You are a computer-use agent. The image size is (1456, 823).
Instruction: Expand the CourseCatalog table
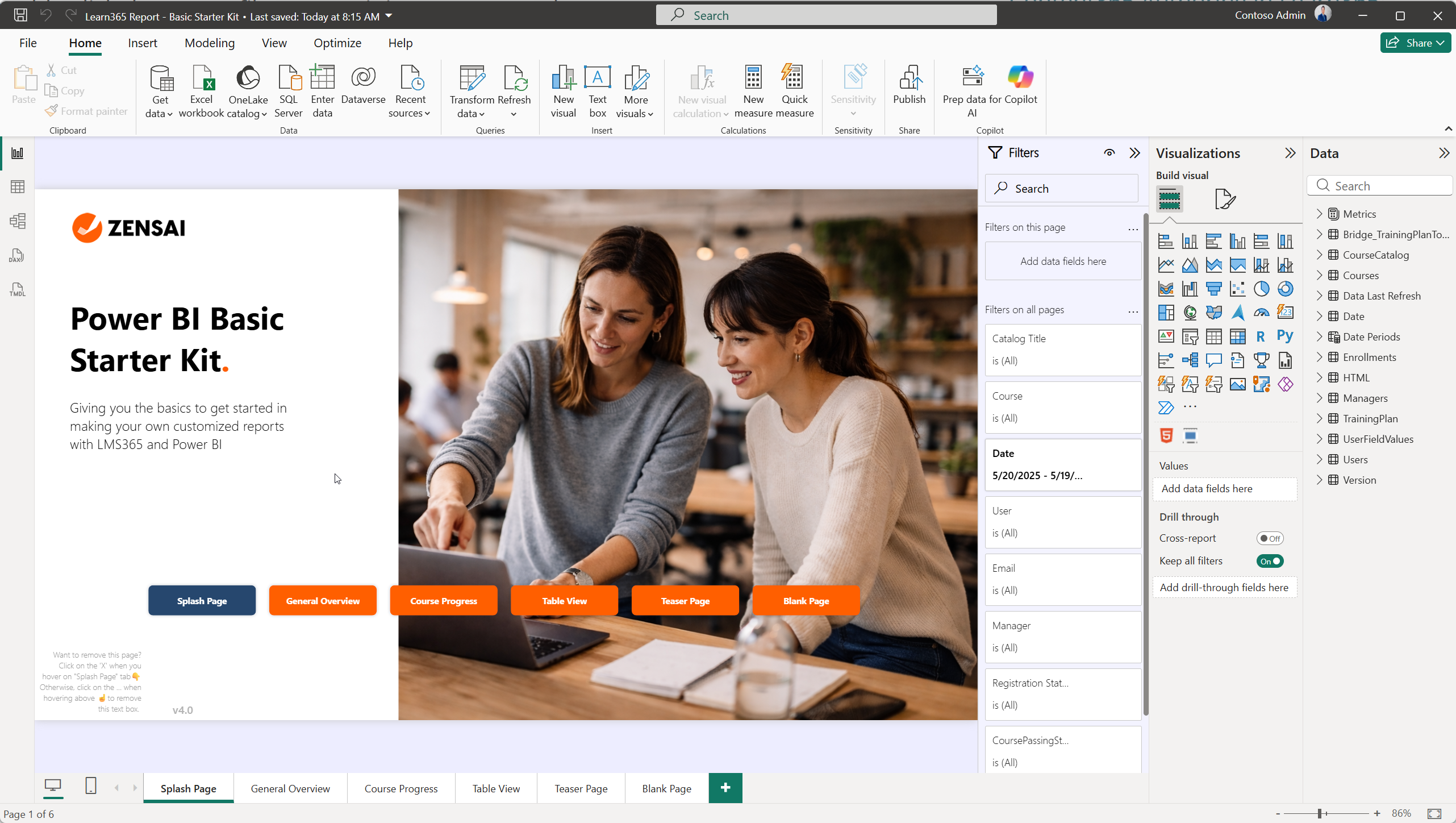click(1320, 255)
